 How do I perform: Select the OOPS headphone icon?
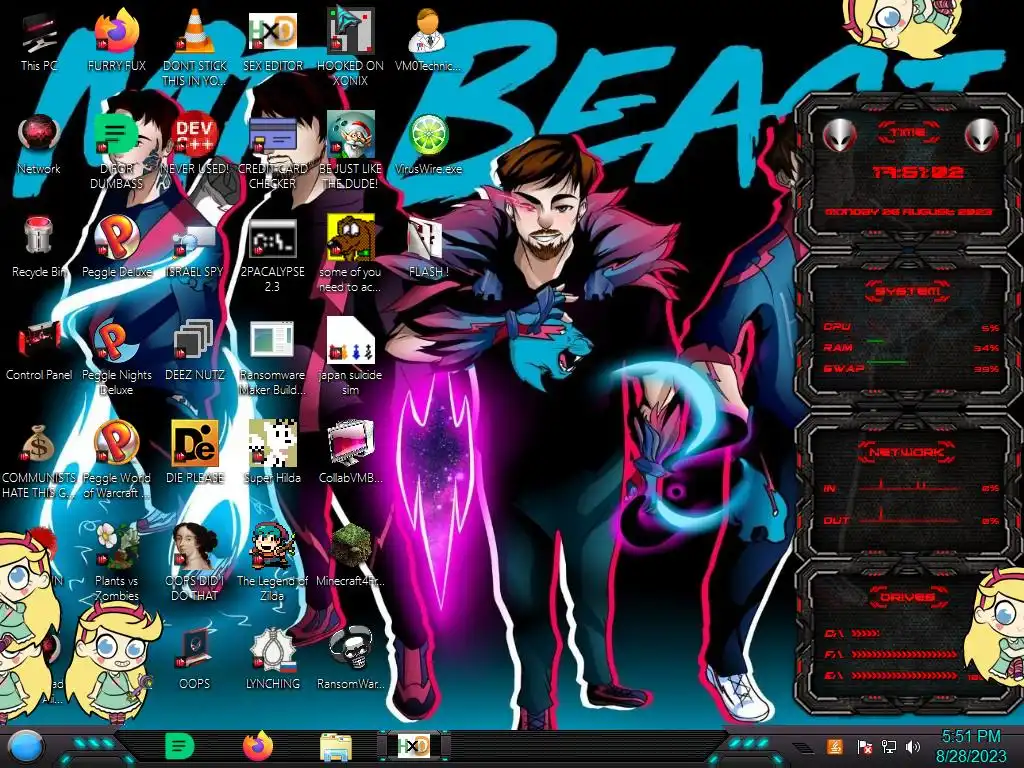pyautogui.click(x=195, y=649)
